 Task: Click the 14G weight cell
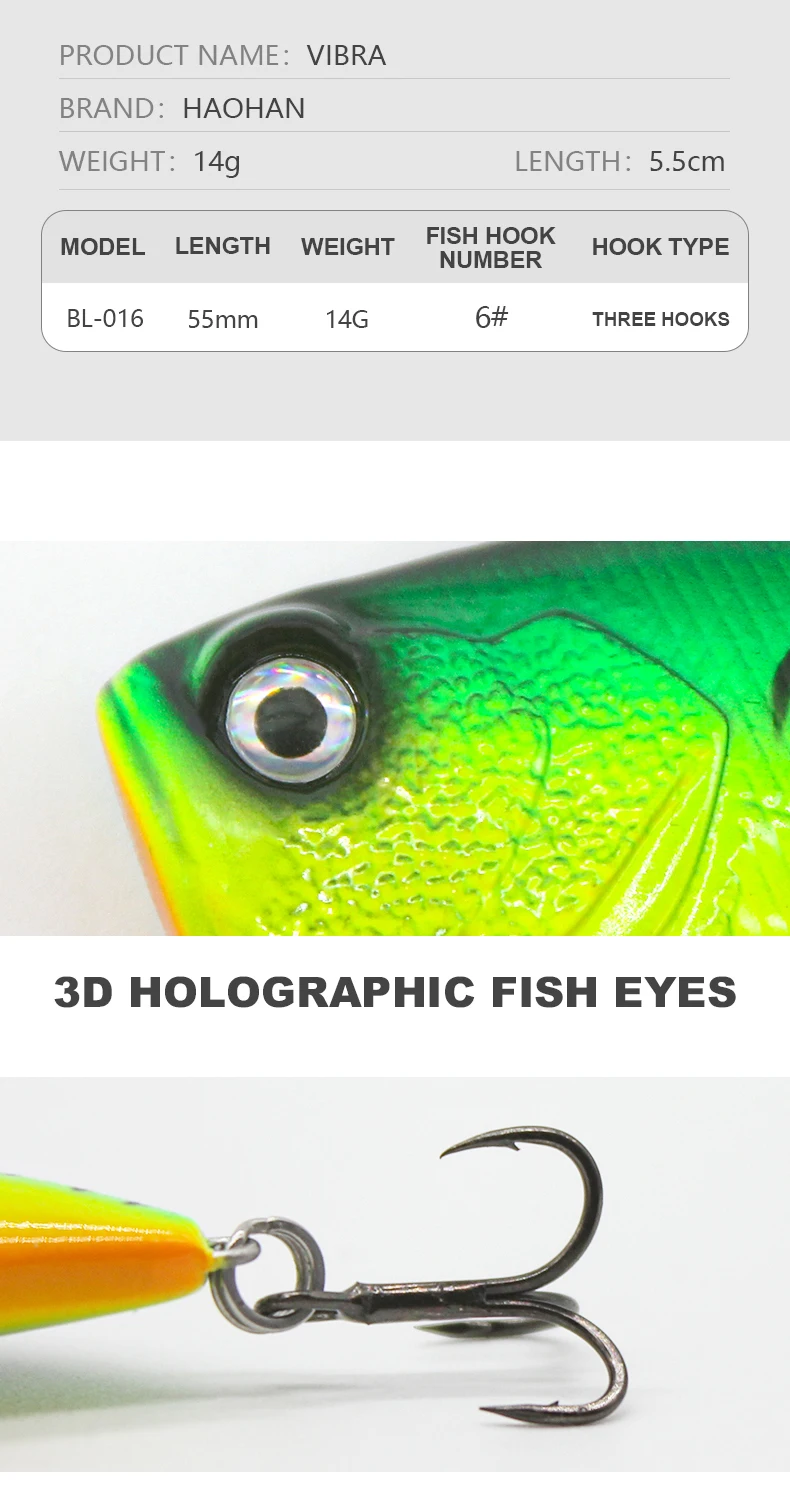point(347,320)
